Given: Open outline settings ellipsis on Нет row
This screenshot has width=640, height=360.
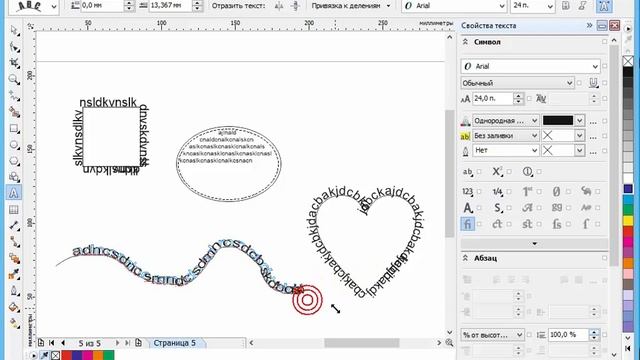Looking at the screenshot, I should click(x=593, y=151).
